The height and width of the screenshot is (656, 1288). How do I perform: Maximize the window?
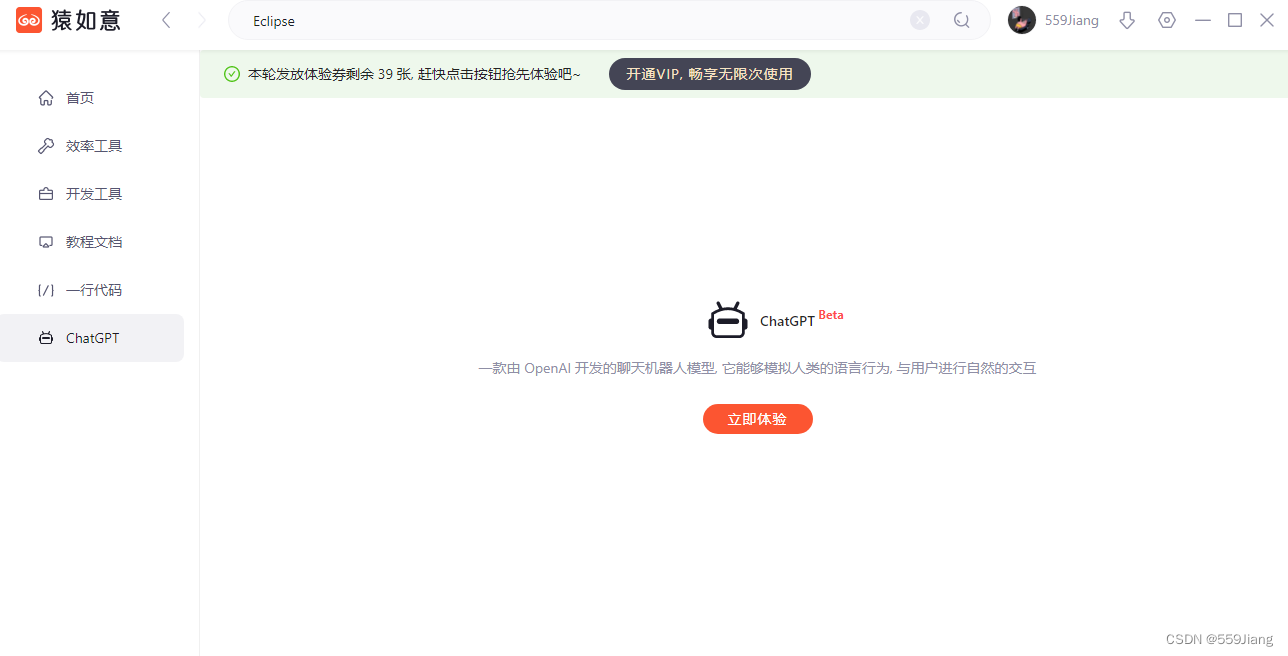[1235, 20]
